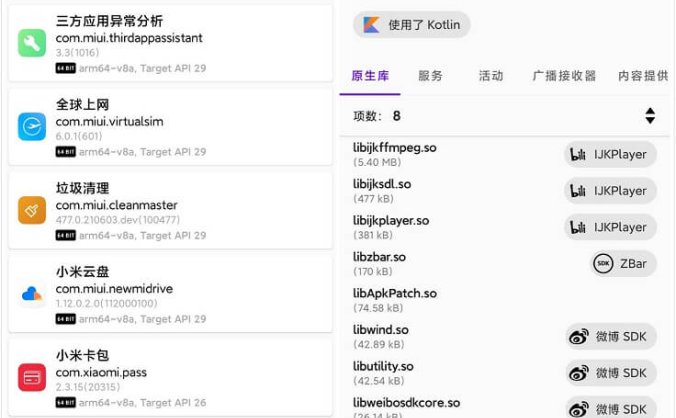Open the sort arrows next to 项数
Image resolution: width=676 pixels, height=418 pixels.
650,116
